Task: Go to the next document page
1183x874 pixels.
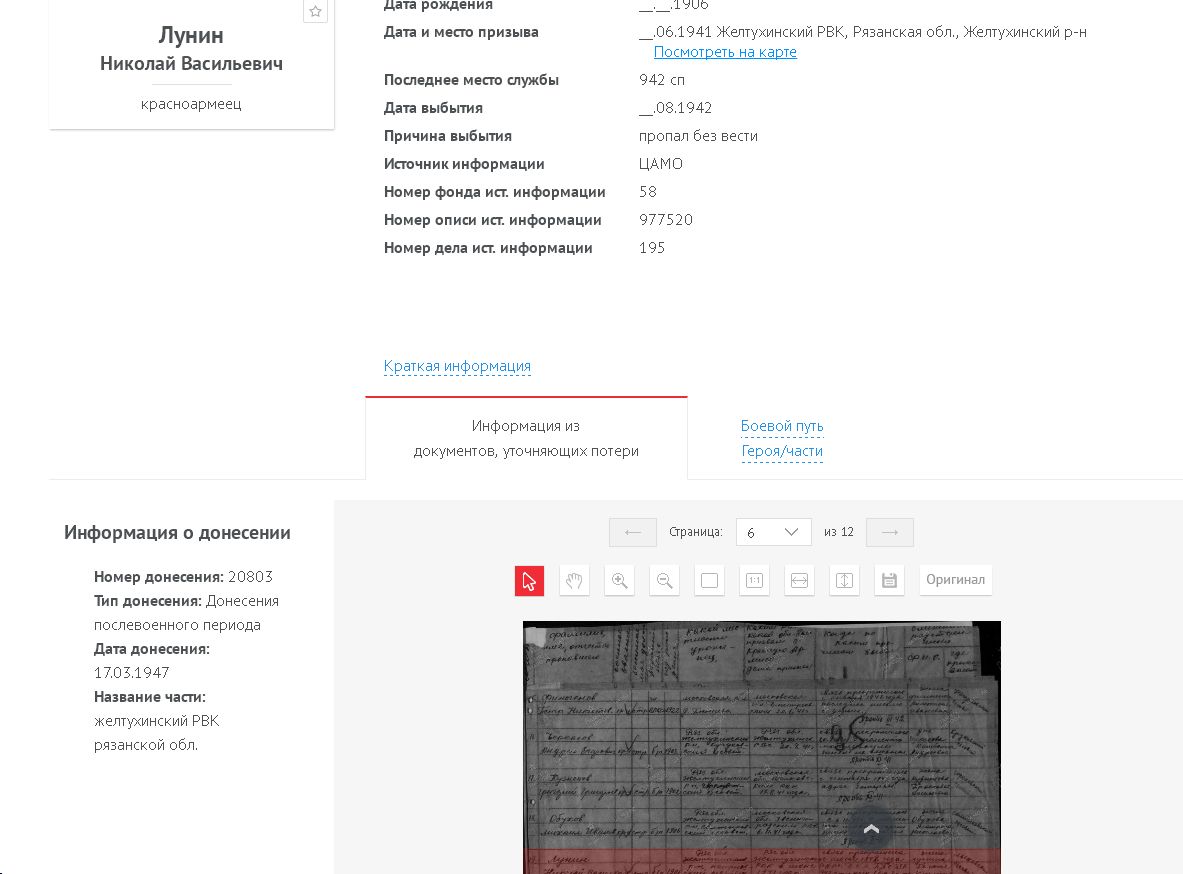Action: tap(889, 532)
